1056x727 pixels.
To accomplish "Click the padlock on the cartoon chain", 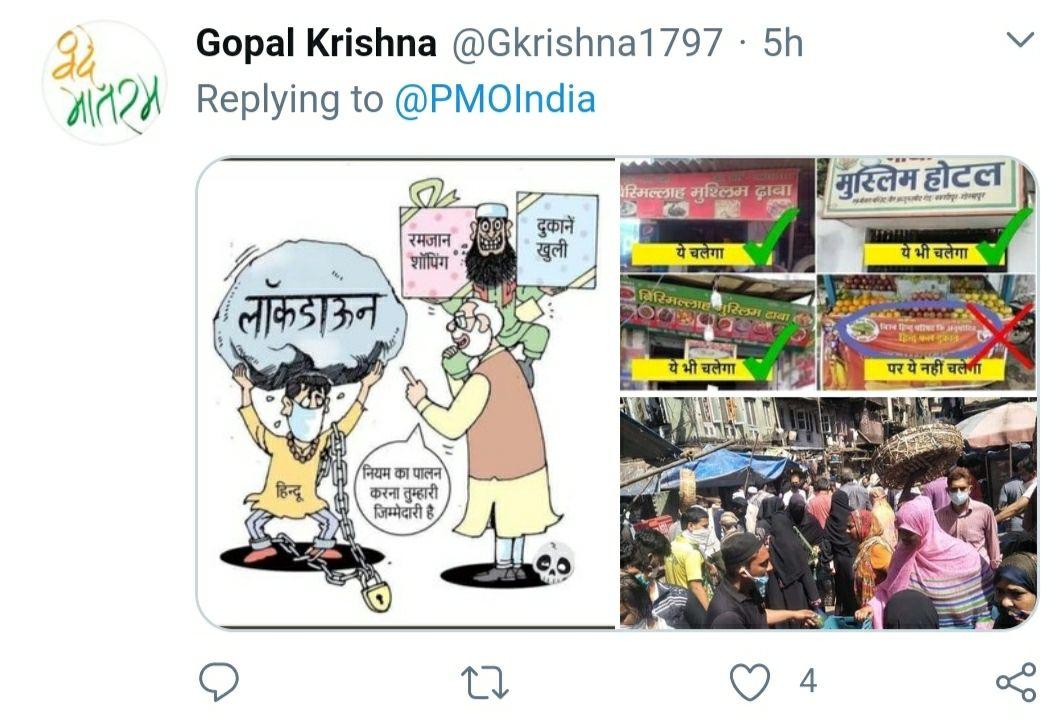I will [x=376, y=594].
